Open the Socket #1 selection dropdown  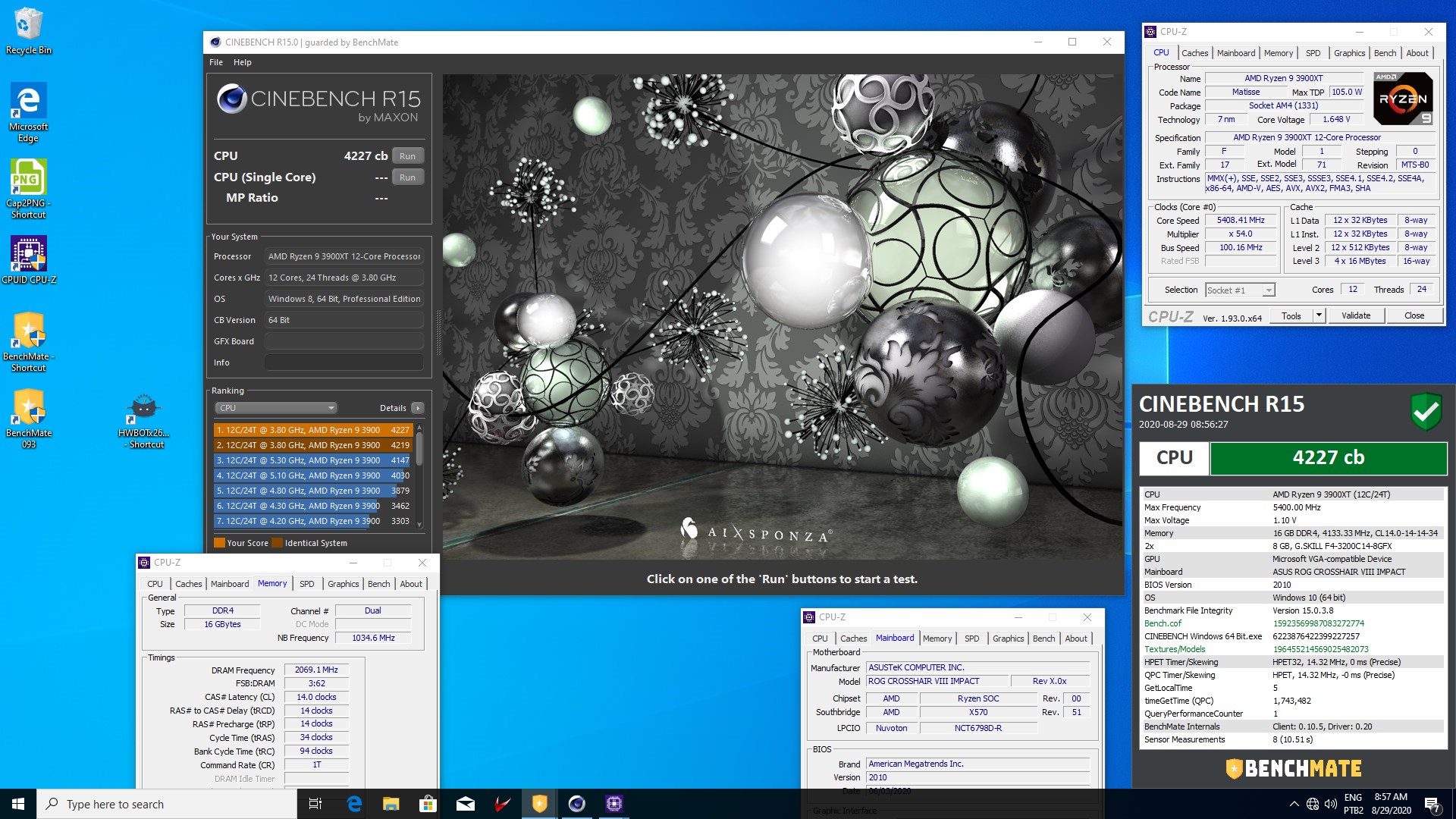(x=1240, y=290)
